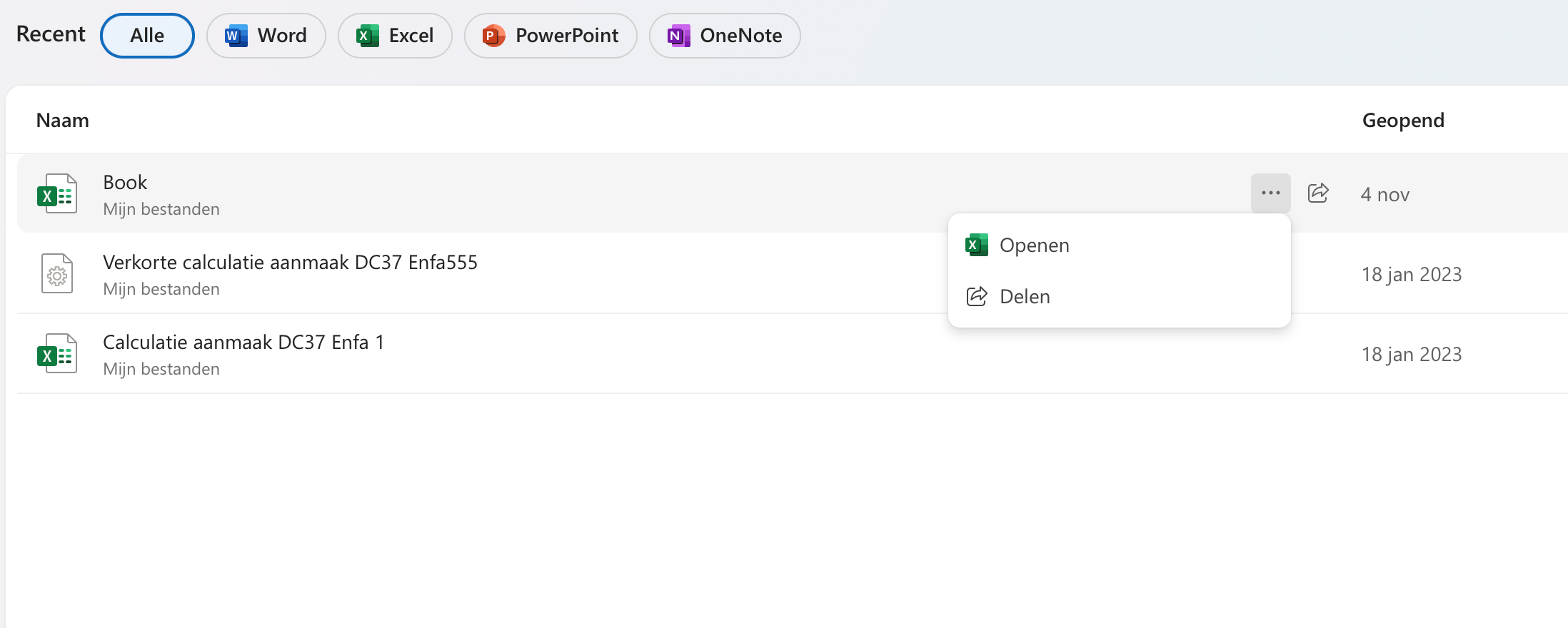Click Mijn bestanden under Book
1568x628 pixels.
click(x=161, y=209)
